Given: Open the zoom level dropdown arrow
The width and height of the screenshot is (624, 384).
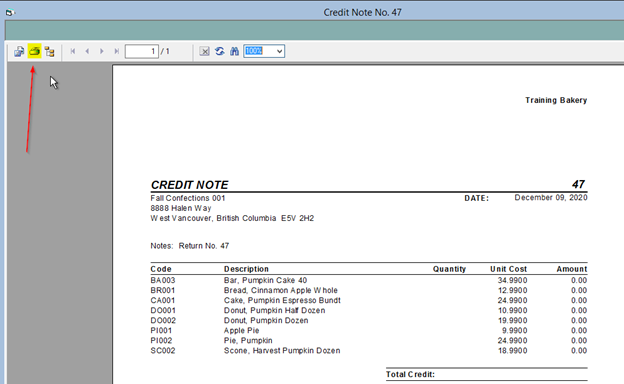Looking at the screenshot, I should [x=279, y=51].
